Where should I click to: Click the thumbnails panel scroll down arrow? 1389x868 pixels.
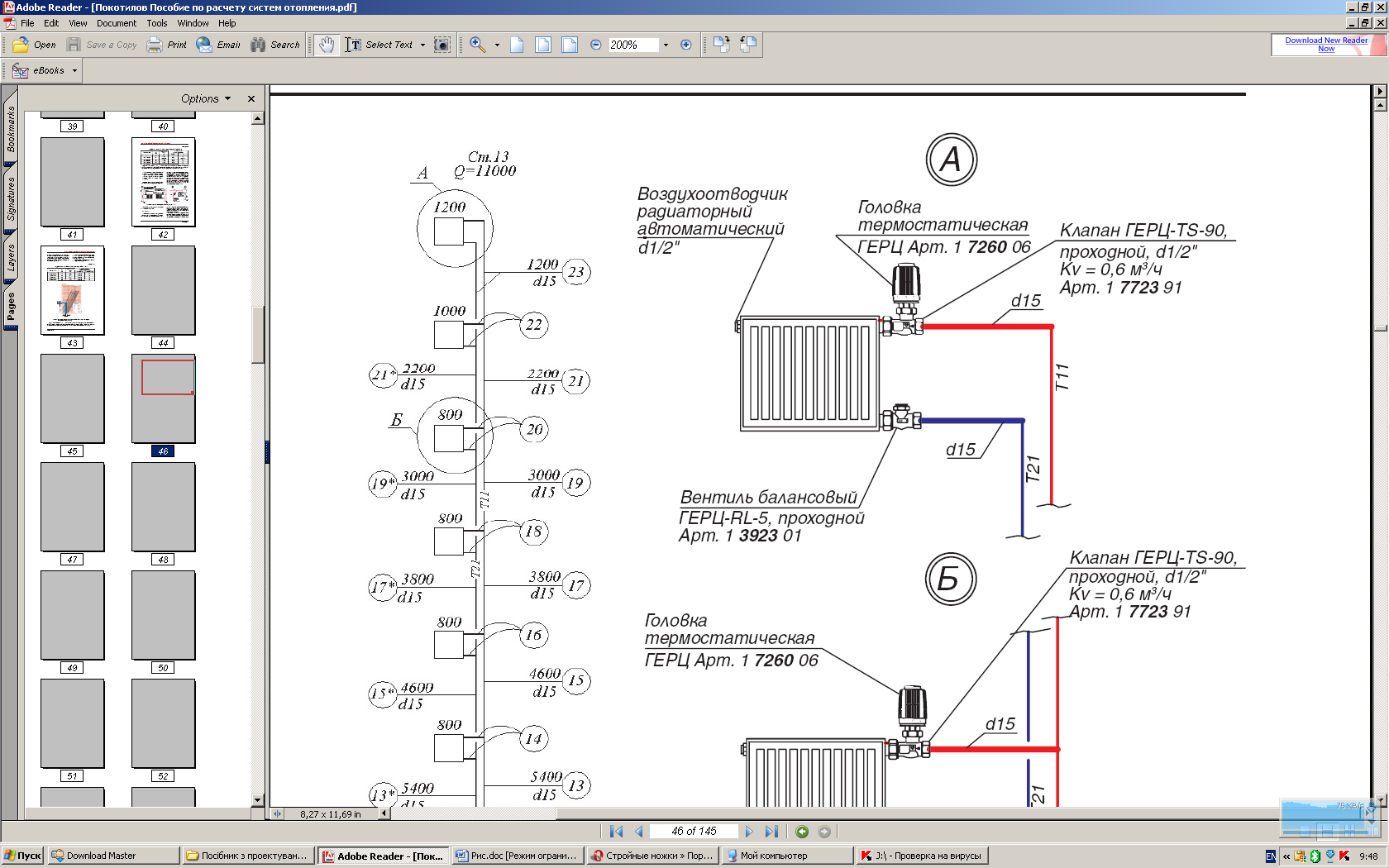pyautogui.click(x=257, y=800)
